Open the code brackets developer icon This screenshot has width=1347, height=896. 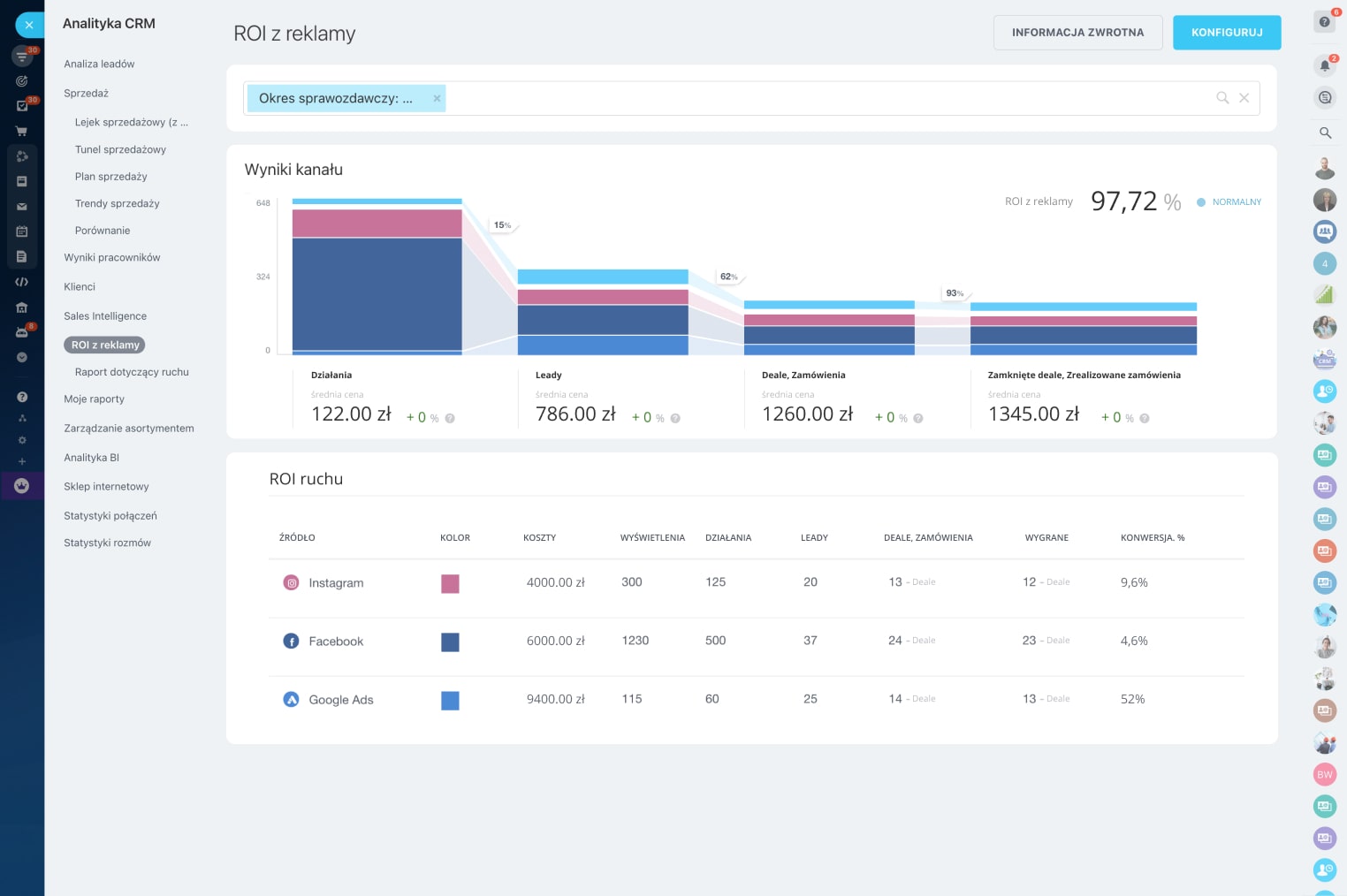click(x=22, y=282)
